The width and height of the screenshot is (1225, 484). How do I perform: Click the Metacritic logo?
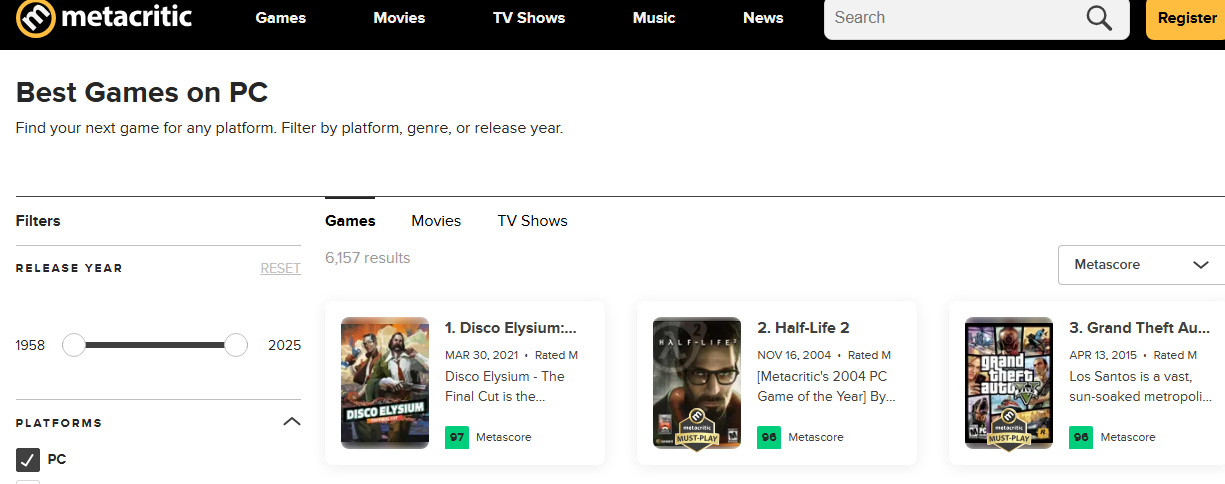click(x=105, y=18)
